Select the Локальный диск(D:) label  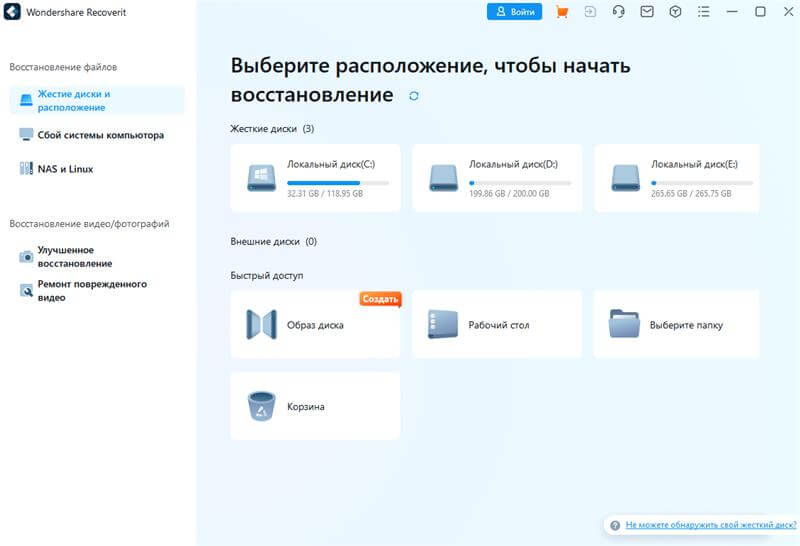[x=513, y=164]
